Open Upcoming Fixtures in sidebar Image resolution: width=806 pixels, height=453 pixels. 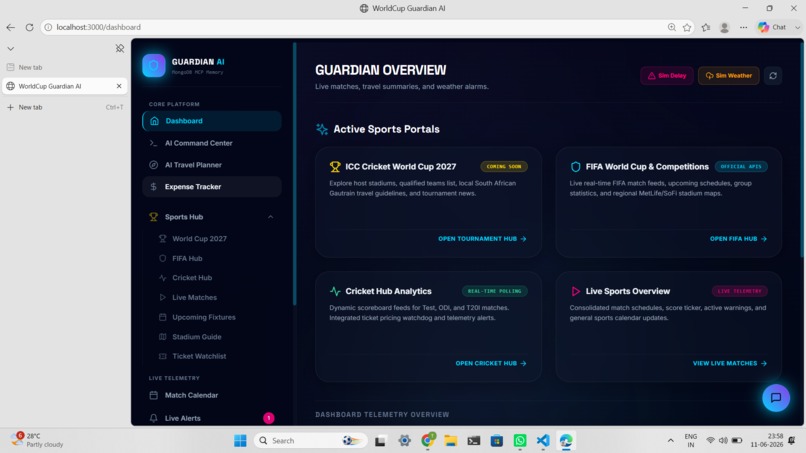(204, 317)
